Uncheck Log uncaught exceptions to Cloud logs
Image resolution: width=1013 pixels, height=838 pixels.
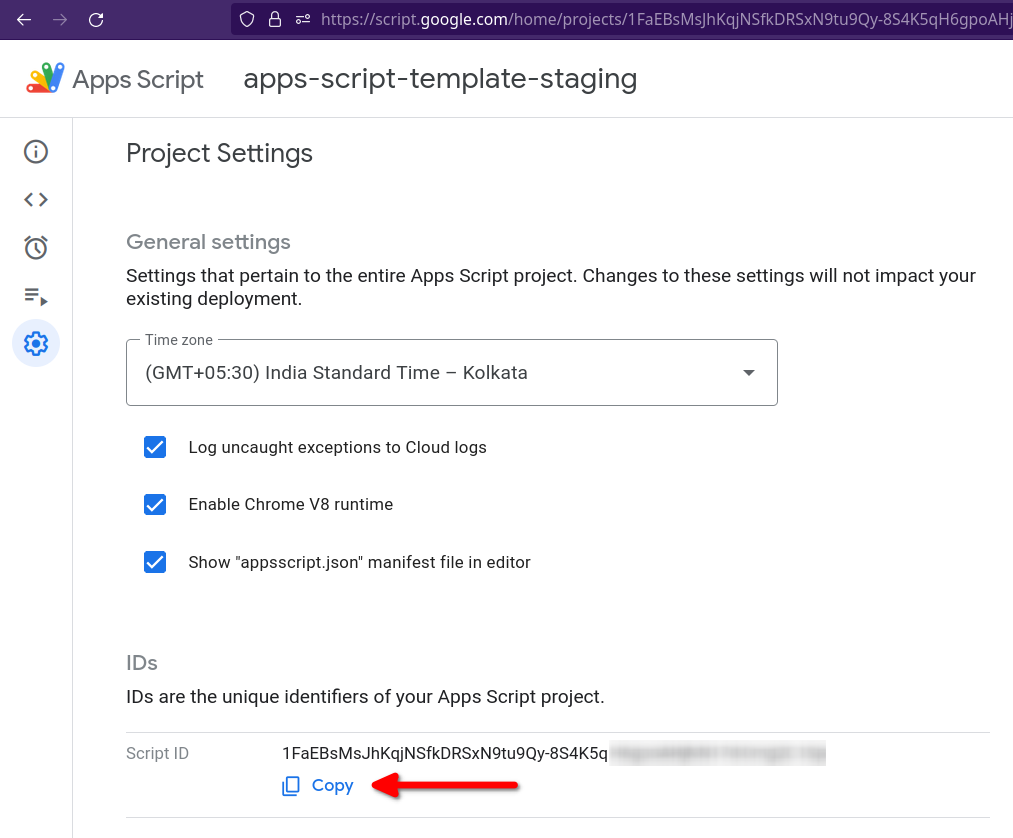tap(155, 447)
